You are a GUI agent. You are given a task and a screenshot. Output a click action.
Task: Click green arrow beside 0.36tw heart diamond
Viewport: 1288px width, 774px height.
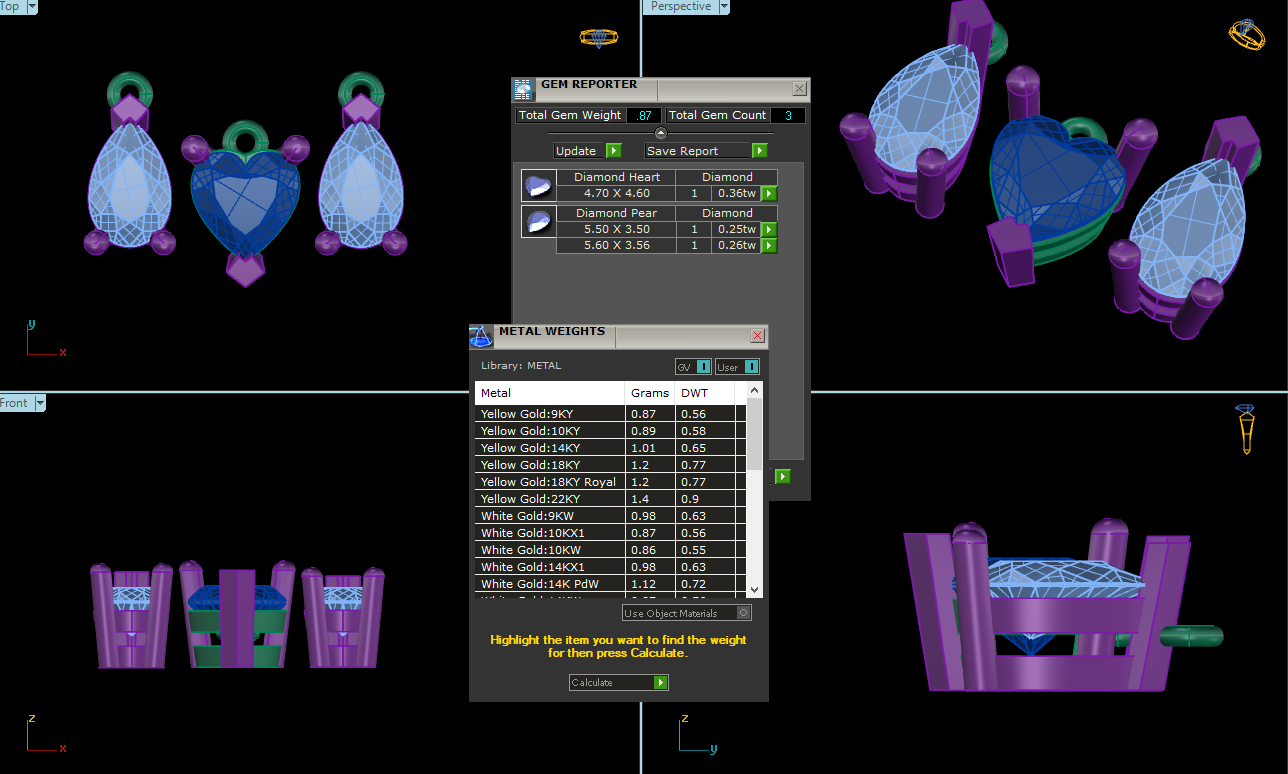coord(769,194)
